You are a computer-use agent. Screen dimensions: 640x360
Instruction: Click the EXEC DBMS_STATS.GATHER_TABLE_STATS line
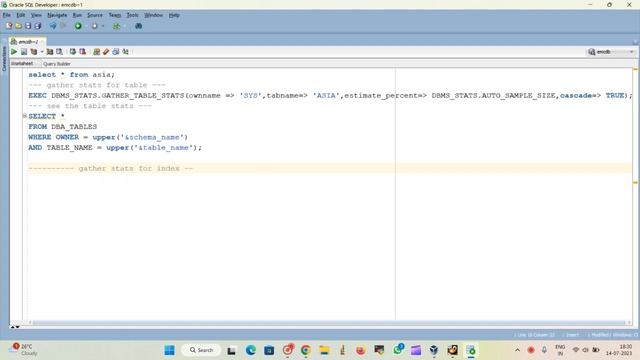[x=330, y=96]
